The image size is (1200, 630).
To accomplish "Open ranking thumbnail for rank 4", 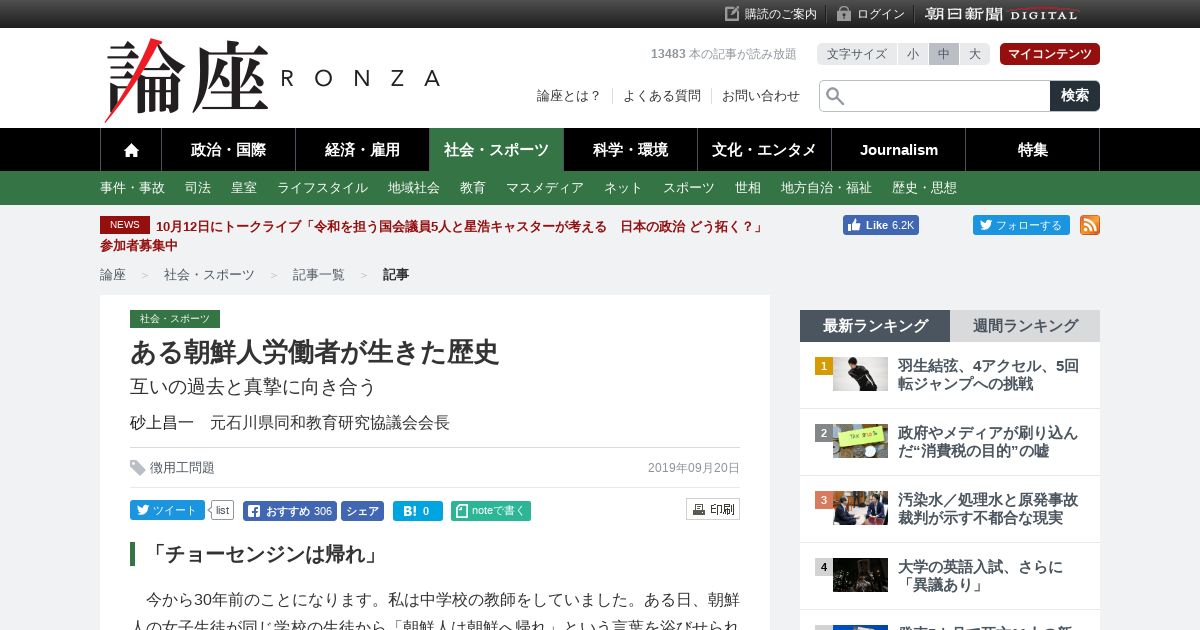I will pos(860,575).
